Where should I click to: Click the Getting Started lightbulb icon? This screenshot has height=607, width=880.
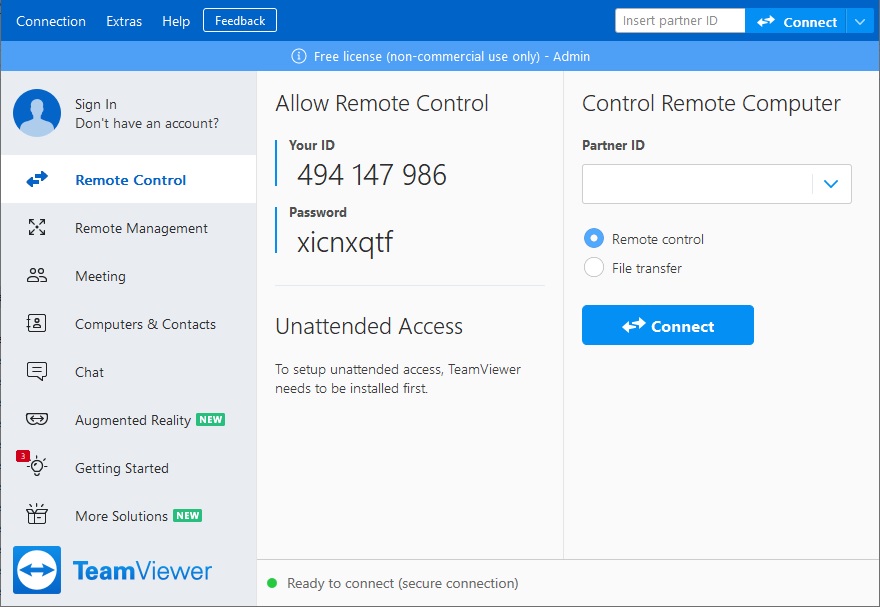pyautogui.click(x=38, y=466)
